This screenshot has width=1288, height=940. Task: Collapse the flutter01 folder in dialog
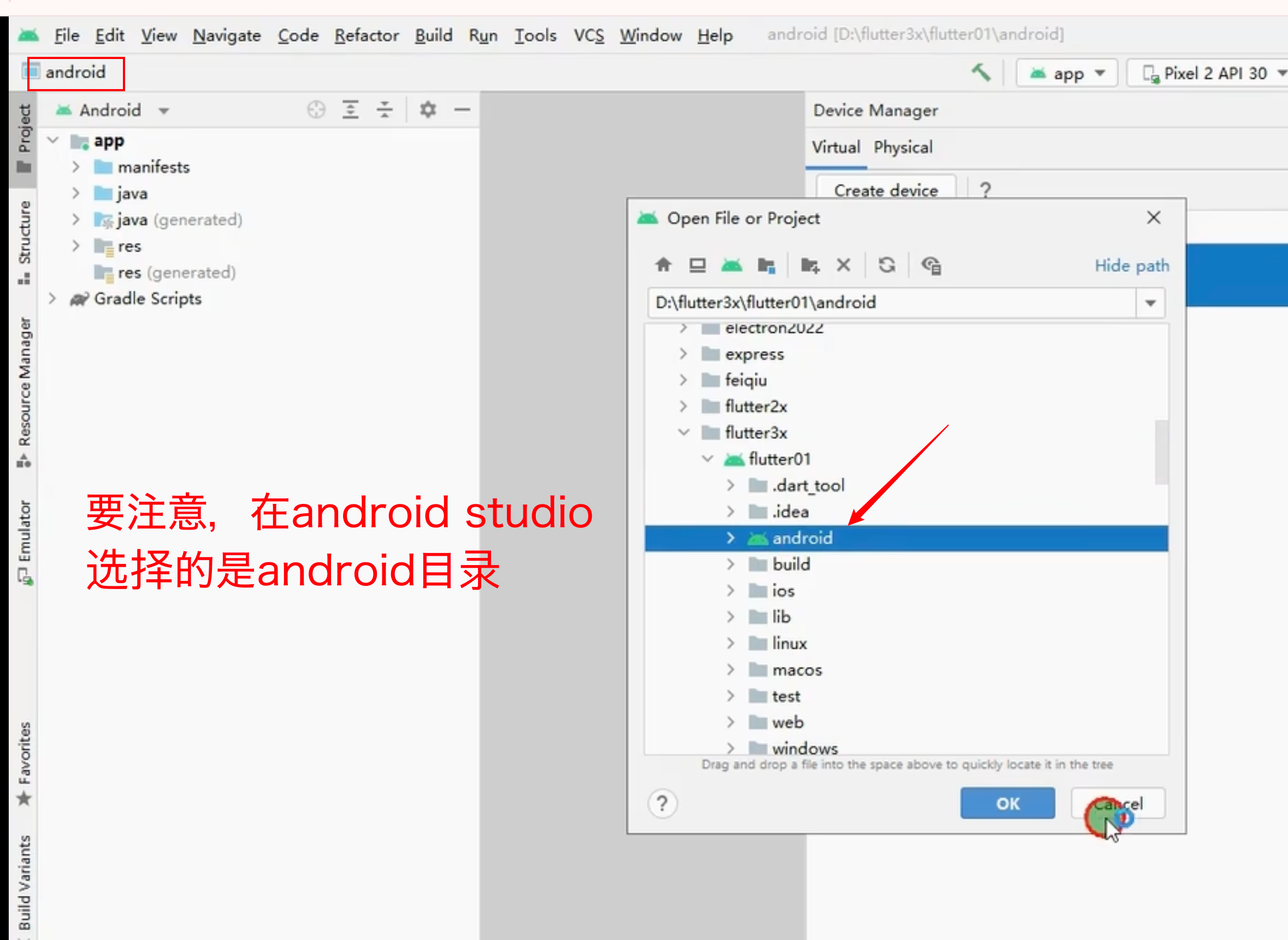(x=707, y=459)
